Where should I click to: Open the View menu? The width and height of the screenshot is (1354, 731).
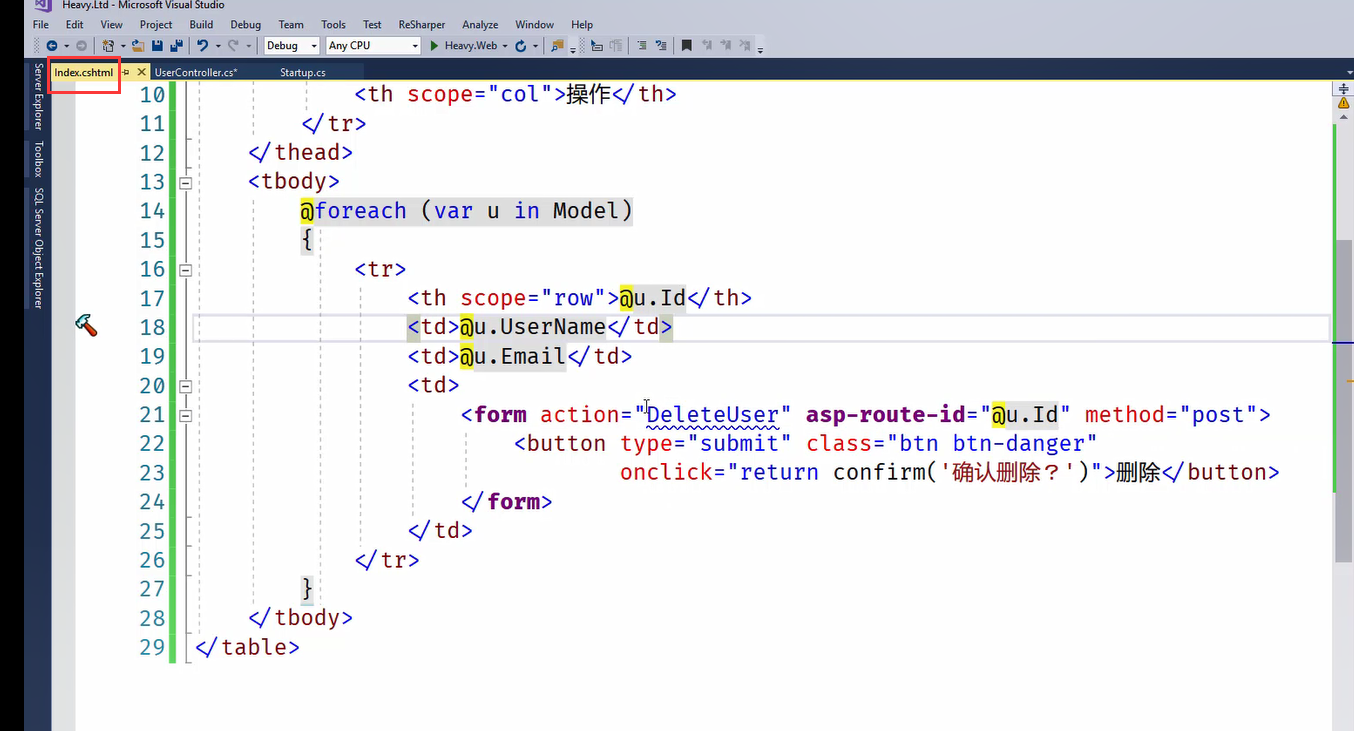coord(112,24)
